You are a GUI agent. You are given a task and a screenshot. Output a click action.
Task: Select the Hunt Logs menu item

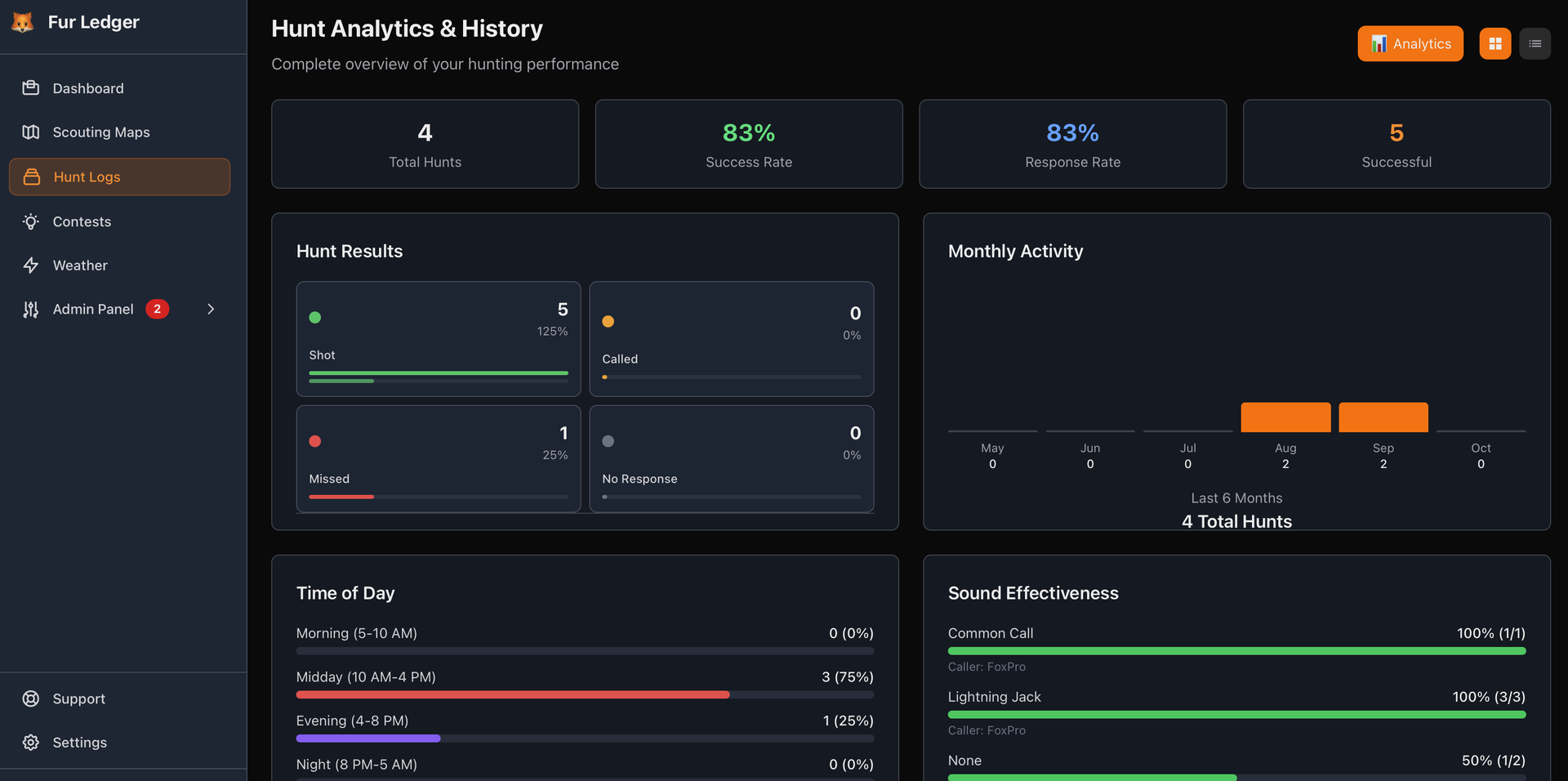point(86,176)
